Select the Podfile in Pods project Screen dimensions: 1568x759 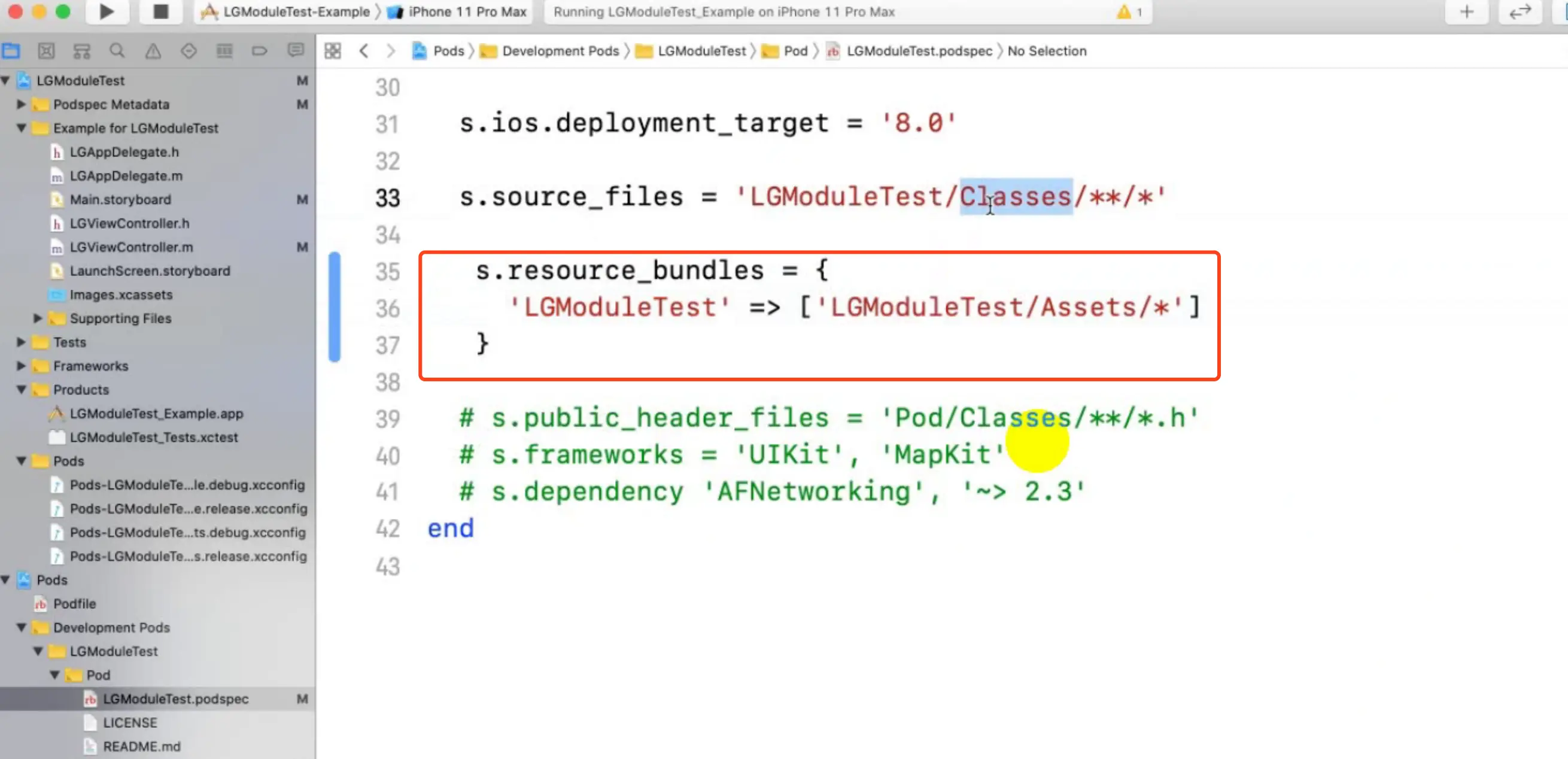tap(74, 604)
